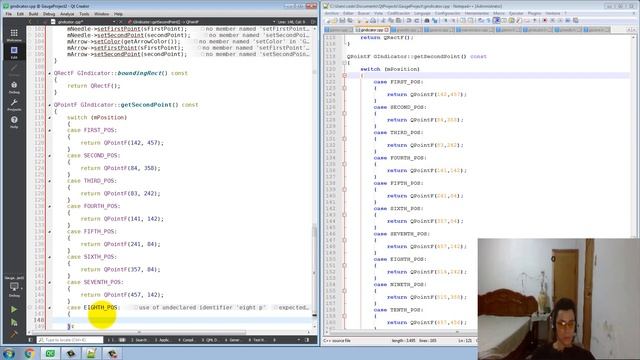Collapse case FIFTH_POS block in Qt Creator
The height and width of the screenshot is (360, 640).
(x=50, y=232)
